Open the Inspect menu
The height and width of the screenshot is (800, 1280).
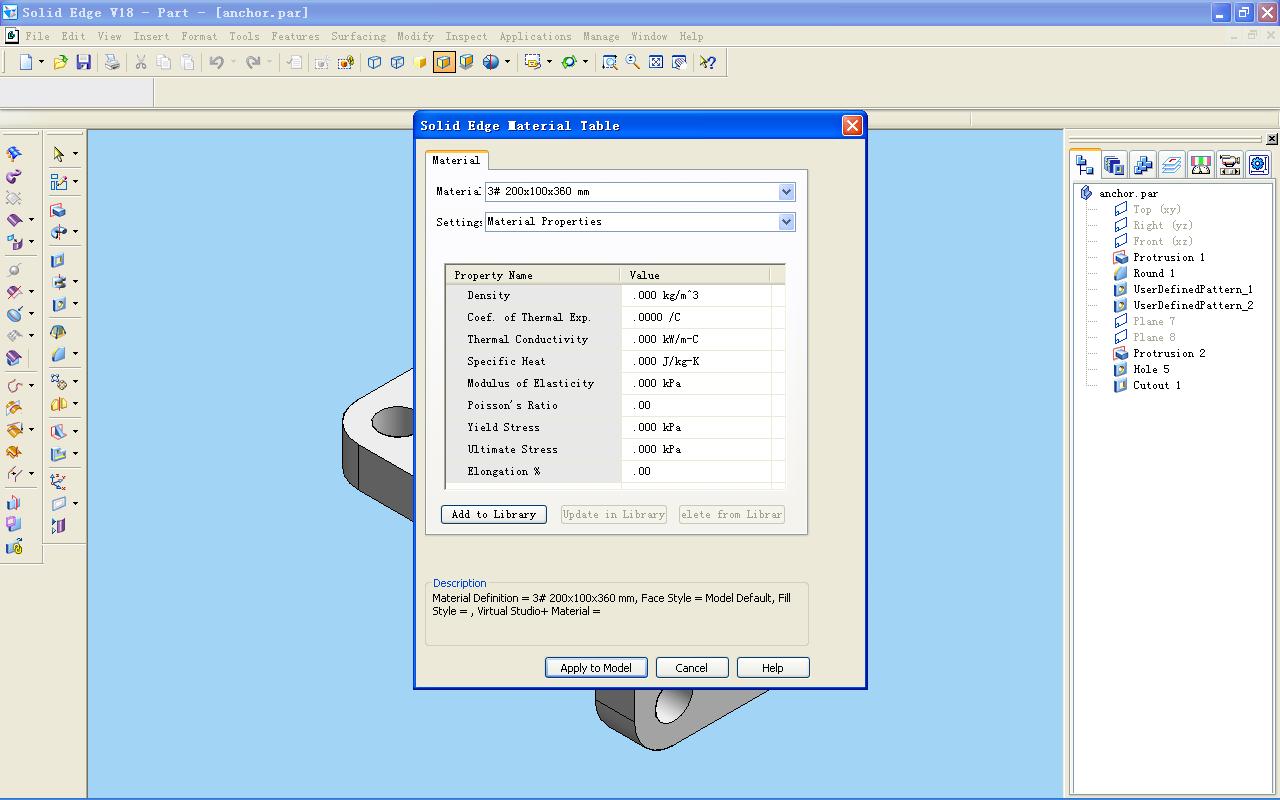467,36
